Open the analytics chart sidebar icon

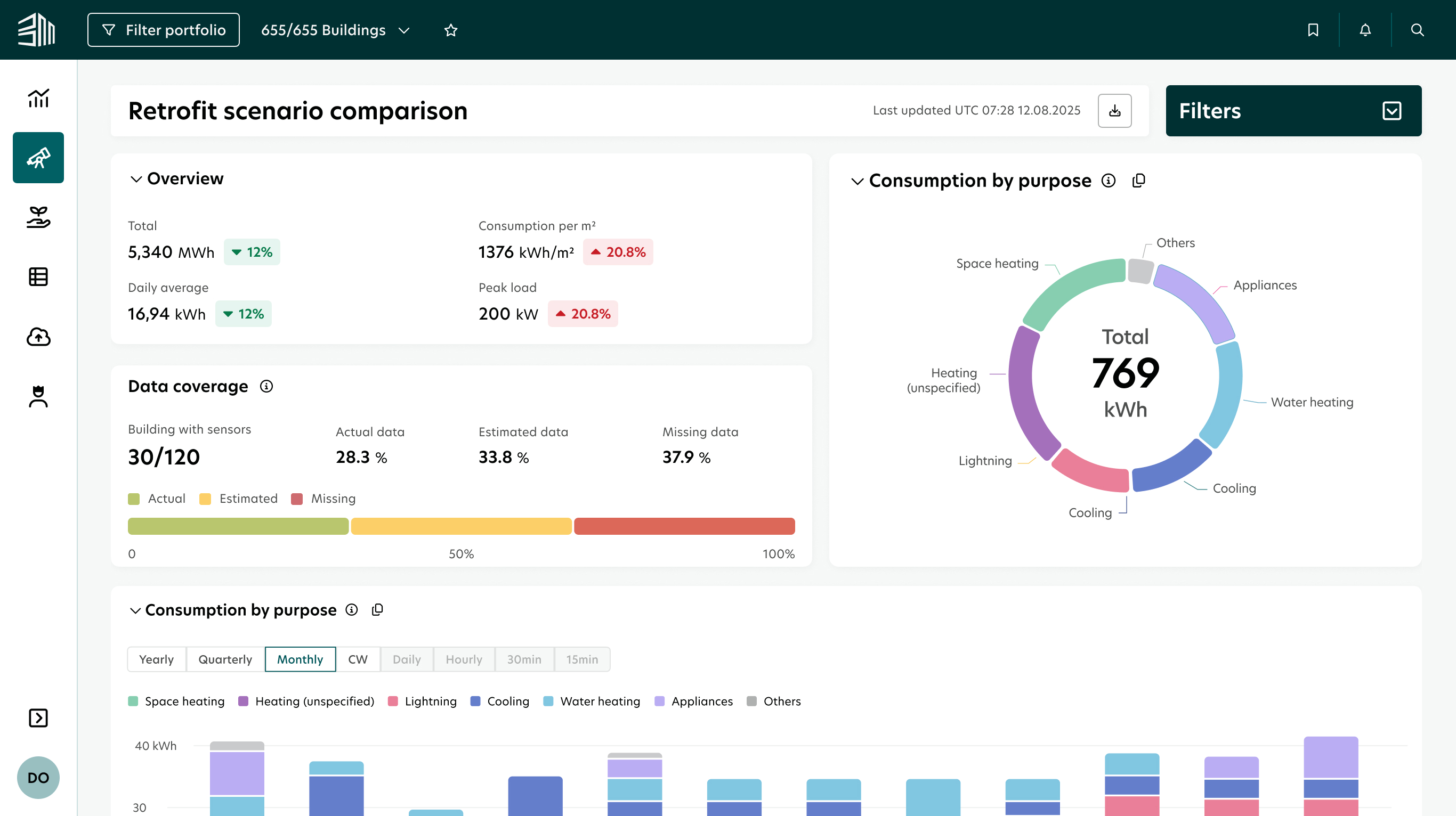(38, 98)
